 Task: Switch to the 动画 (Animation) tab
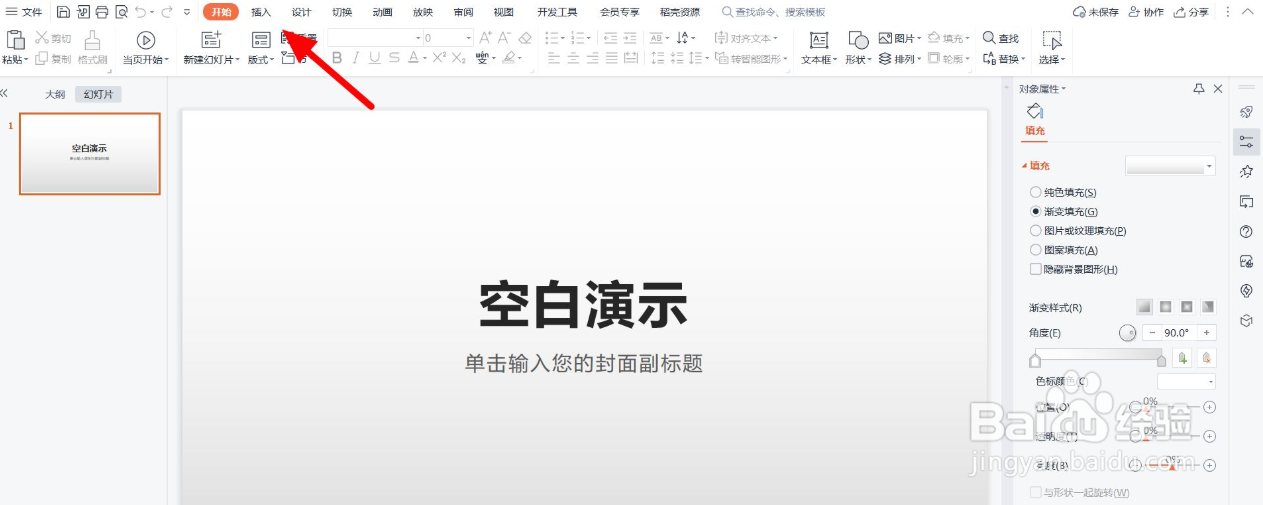pyautogui.click(x=382, y=12)
